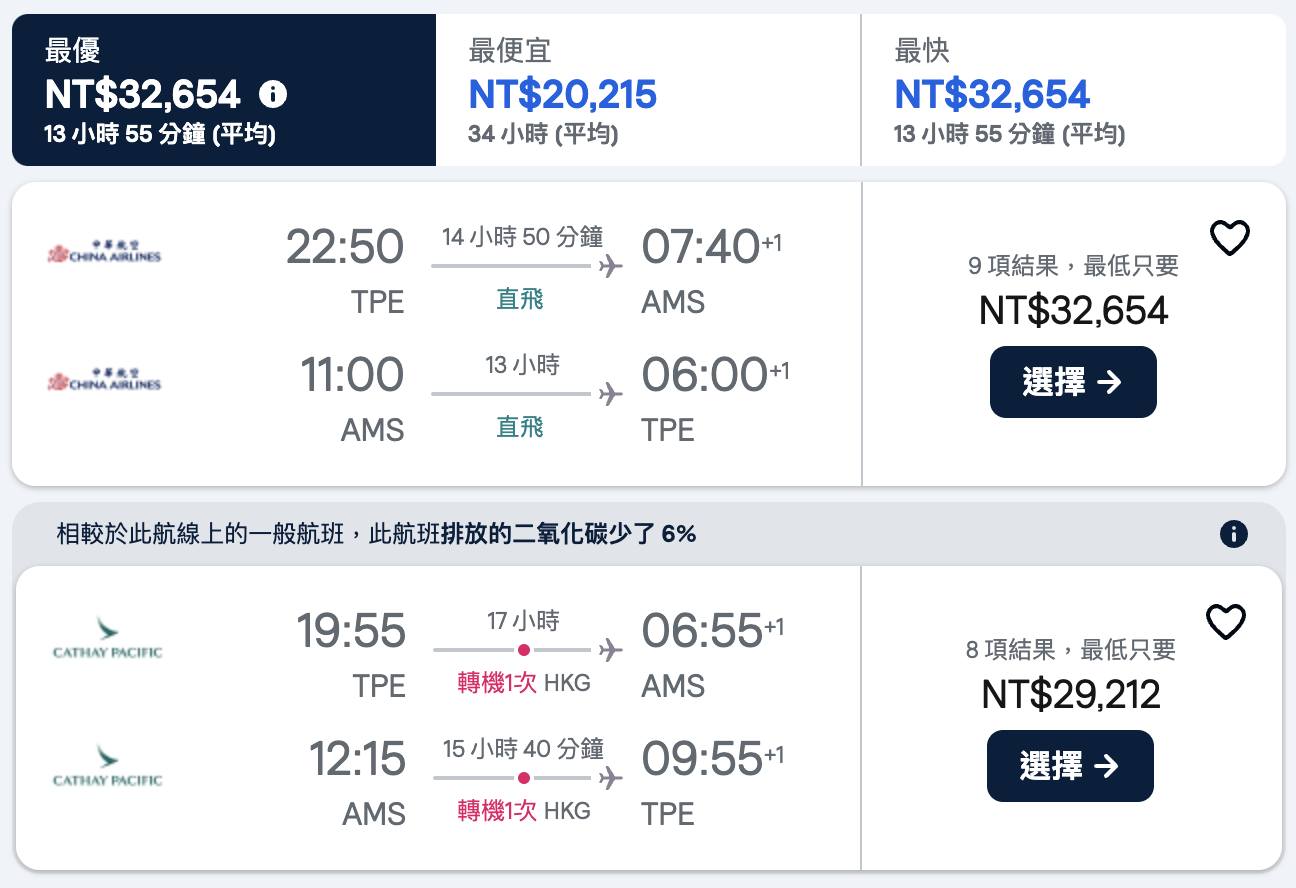The image size is (1296, 888).
Task: Select the 最優 sorting tab
Action: point(224,90)
